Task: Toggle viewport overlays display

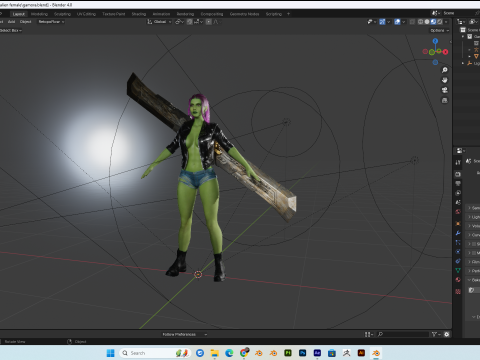Action: [x=397, y=22]
